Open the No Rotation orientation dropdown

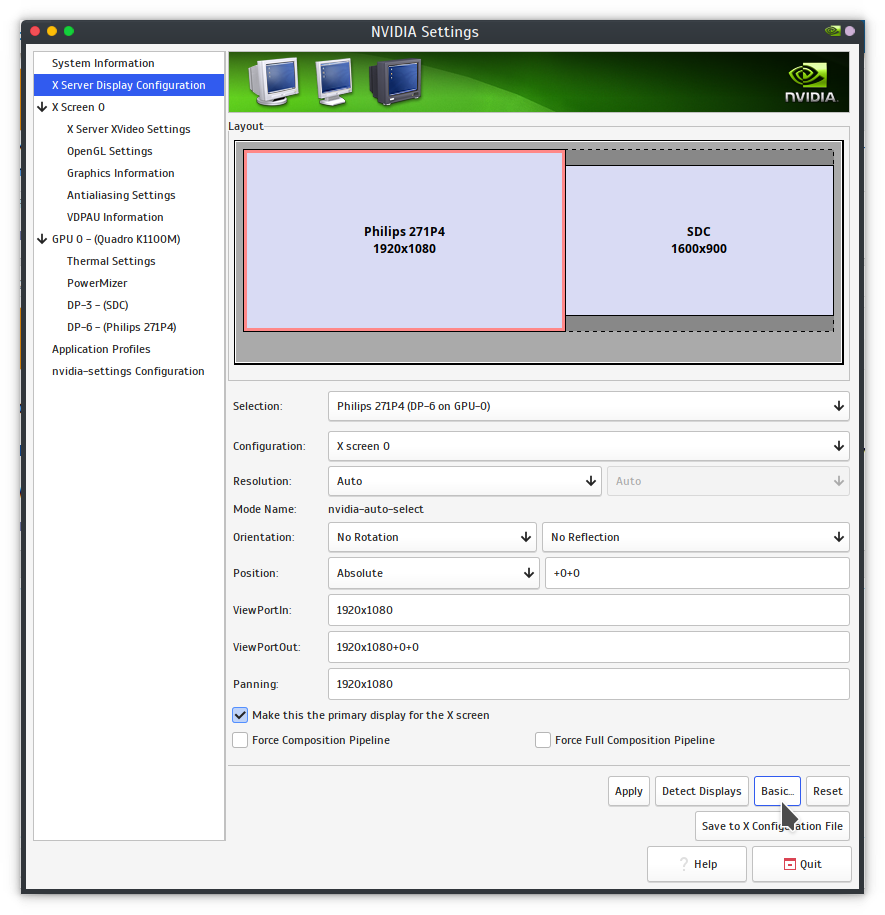tap(432, 537)
